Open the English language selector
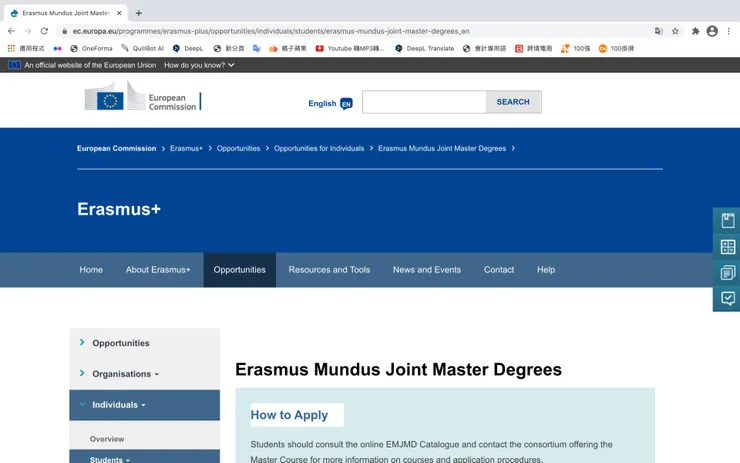This screenshot has height=463, width=740. click(322, 103)
